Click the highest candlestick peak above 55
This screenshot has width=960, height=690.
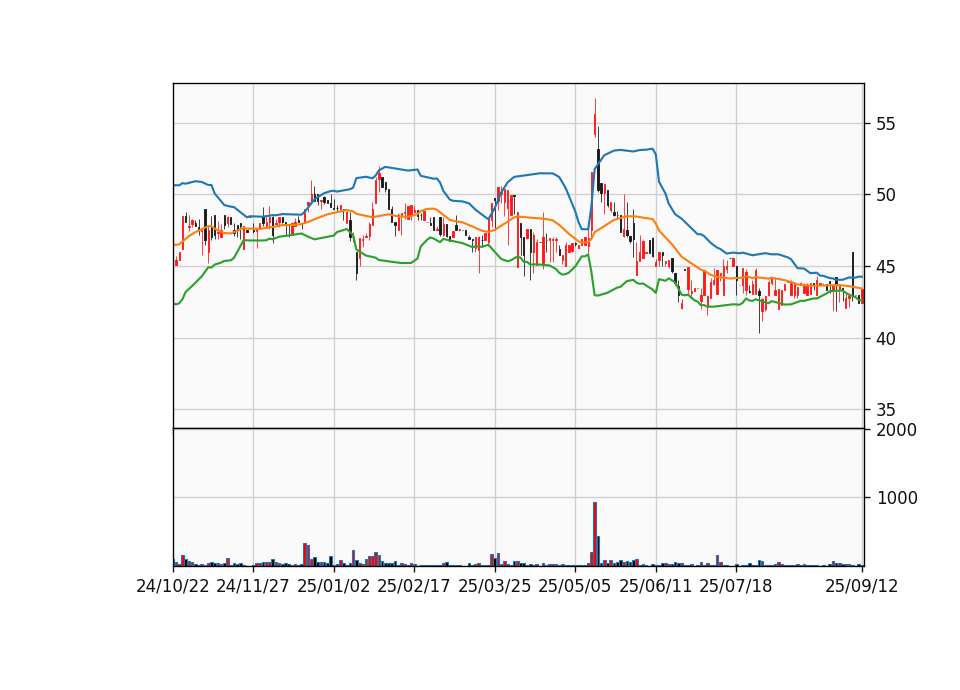point(595,118)
